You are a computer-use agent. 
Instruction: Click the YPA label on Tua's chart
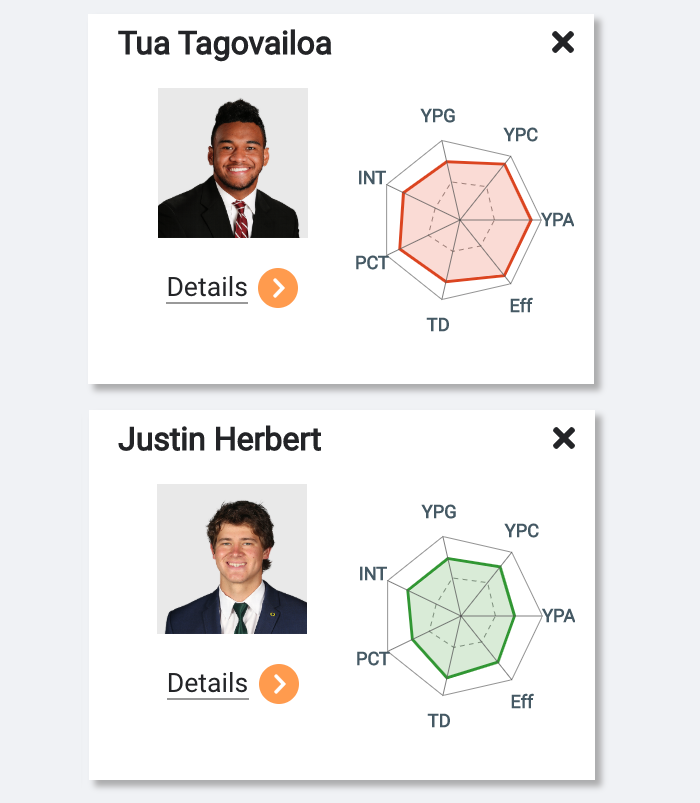558,220
